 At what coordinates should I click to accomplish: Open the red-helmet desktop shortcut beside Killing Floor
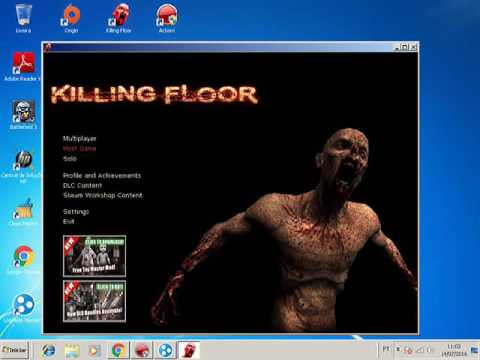167,18
